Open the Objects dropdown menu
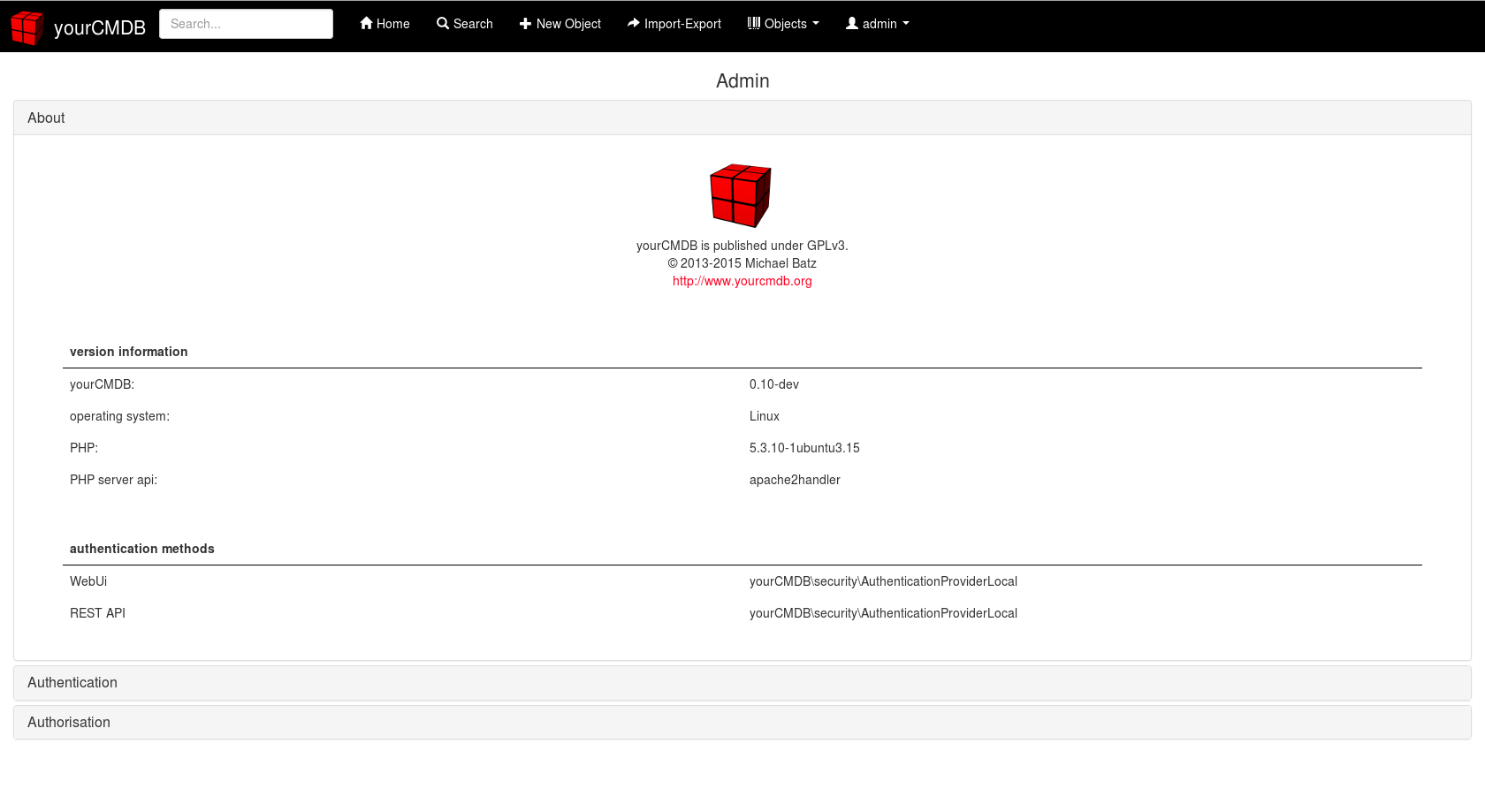 783,24
